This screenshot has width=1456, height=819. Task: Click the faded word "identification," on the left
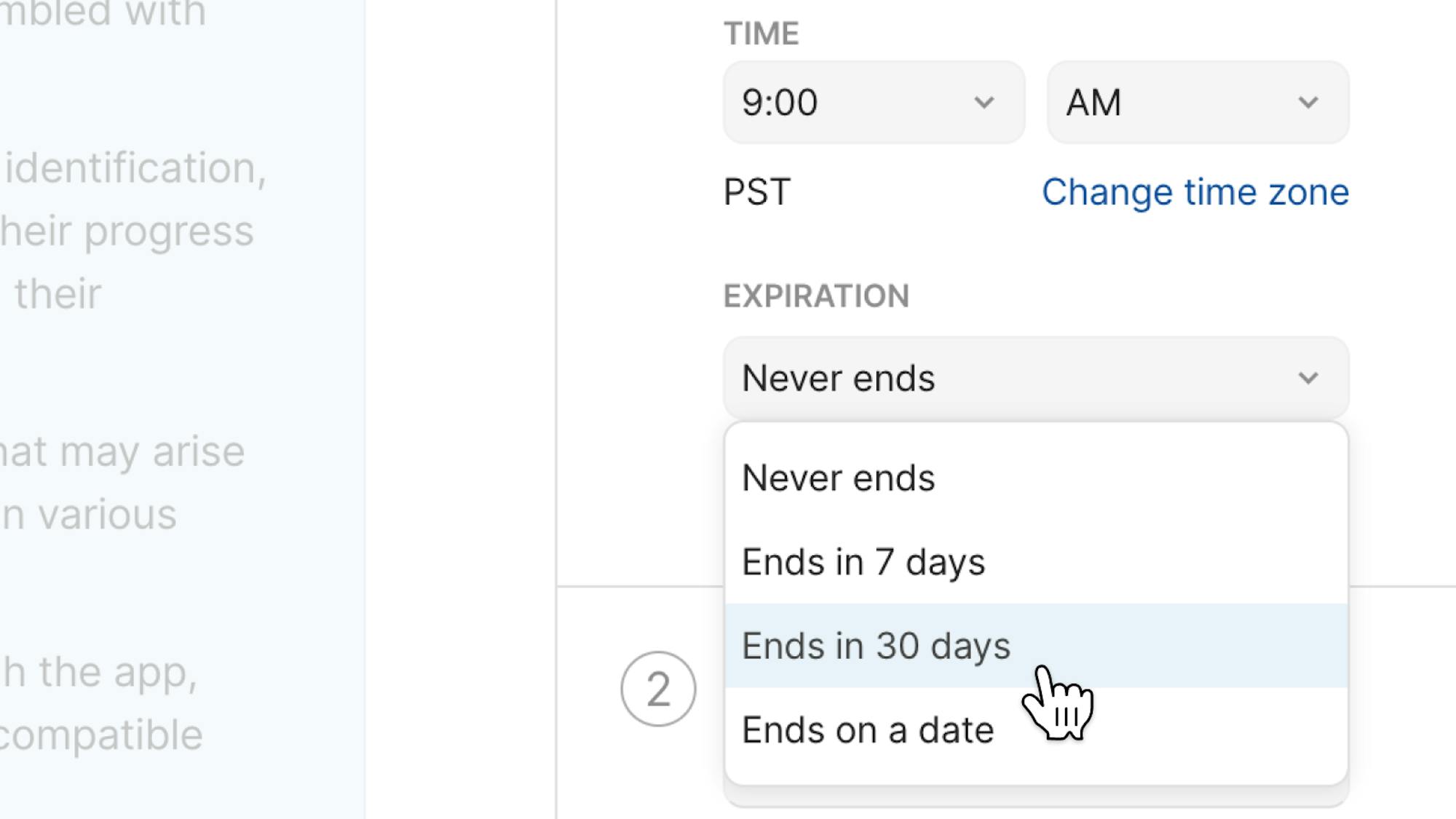tap(136, 168)
